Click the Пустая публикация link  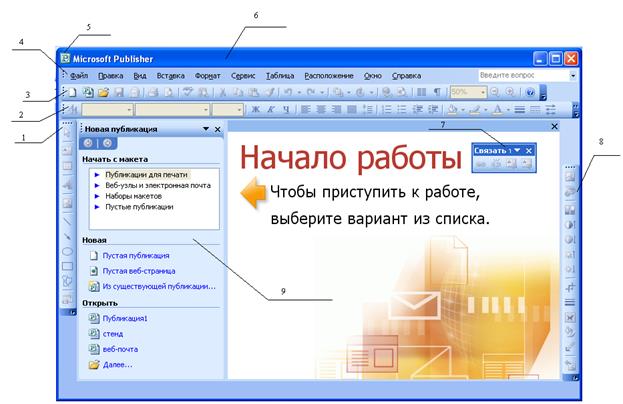135,255
